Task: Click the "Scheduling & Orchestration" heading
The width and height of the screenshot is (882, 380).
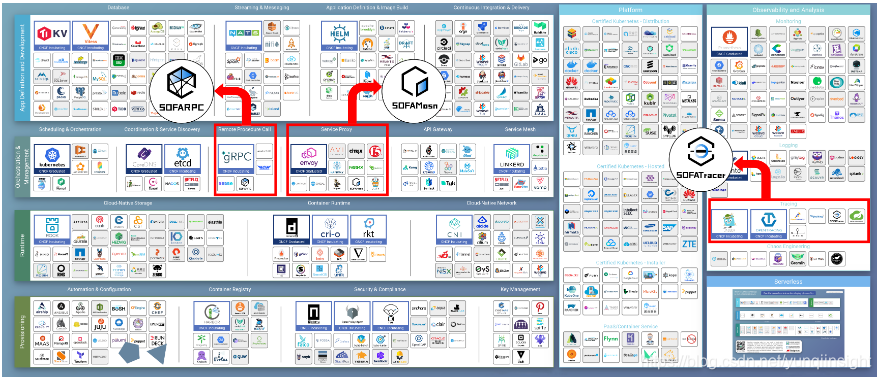Action: [x=70, y=129]
